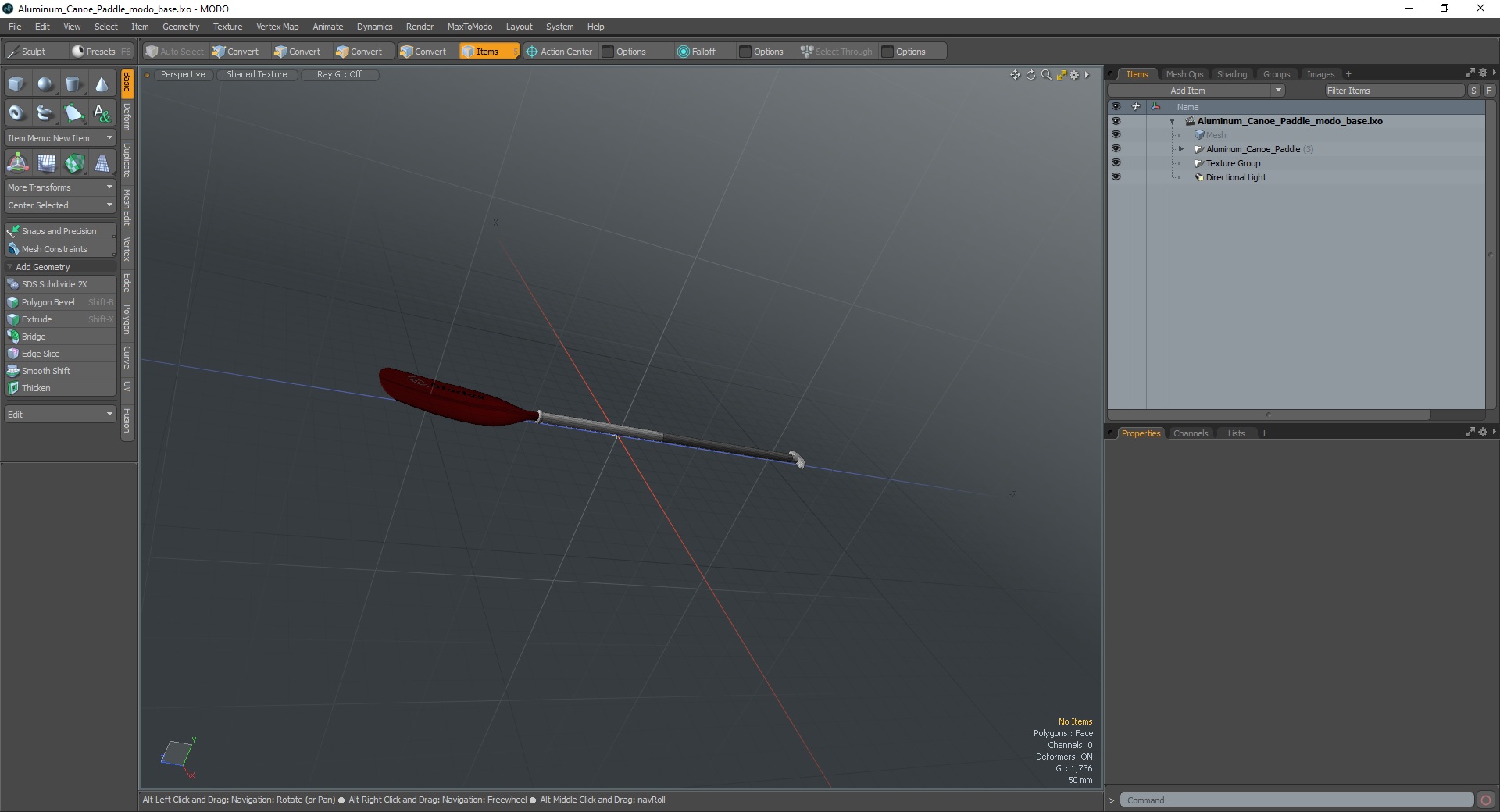This screenshot has width=1500, height=812.
Task: Open the Edit dropdown in left panel
Action: coord(60,414)
